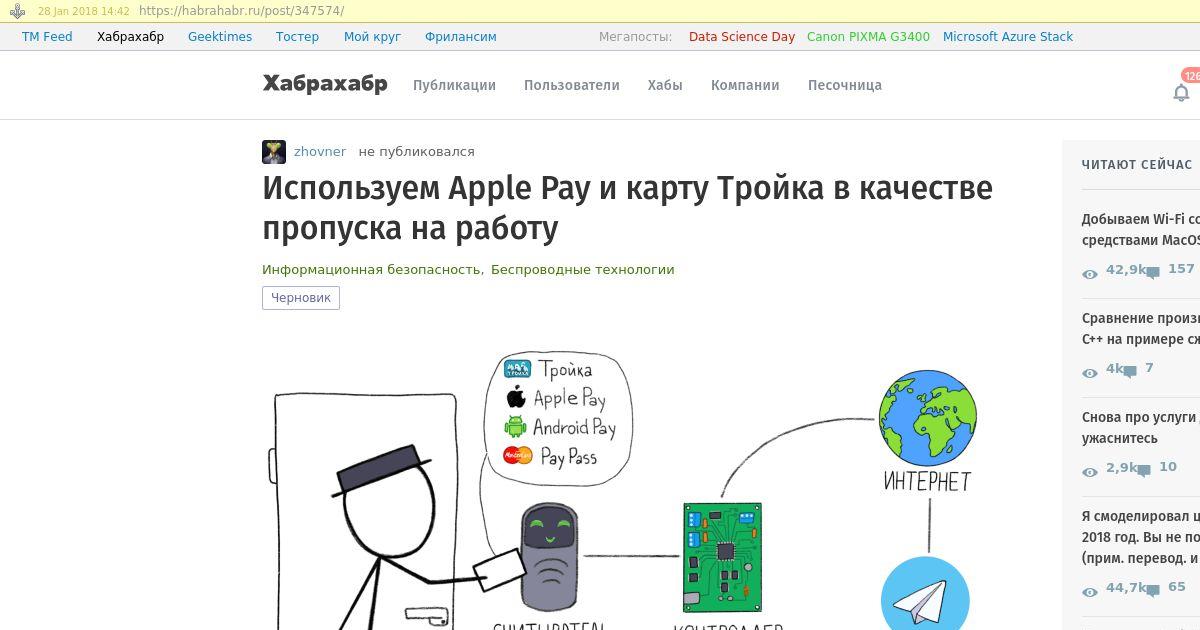This screenshot has width=1200, height=630.
Task: Go to Хабы section
Action: coord(665,85)
